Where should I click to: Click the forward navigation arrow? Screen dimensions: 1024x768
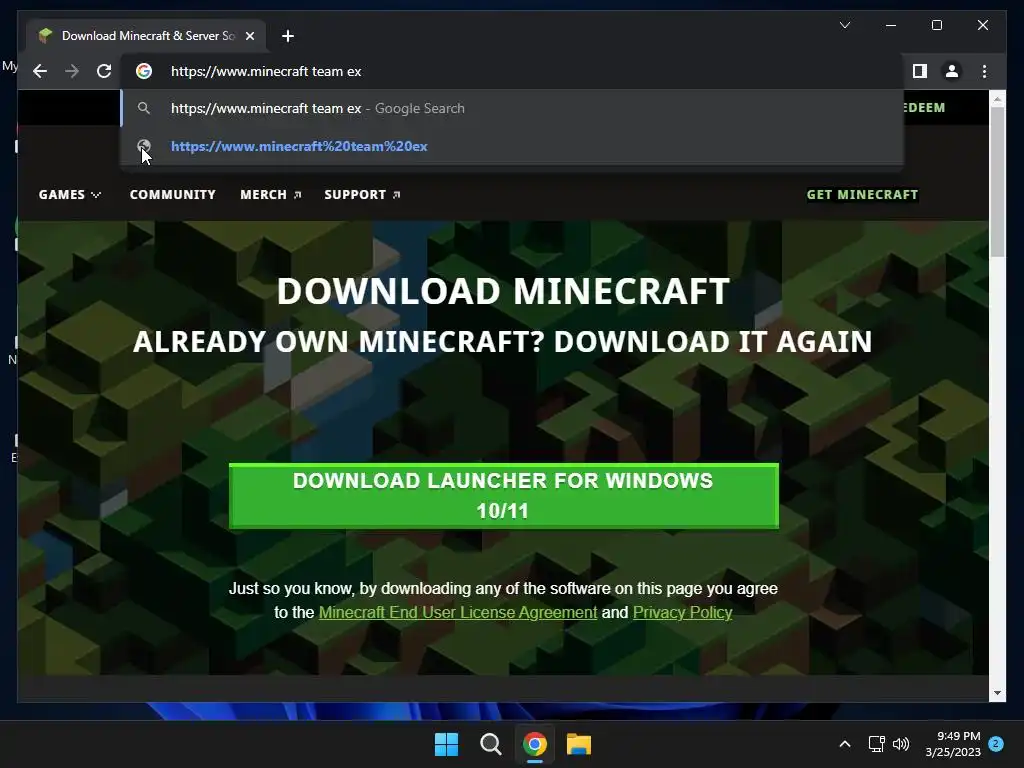coord(72,71)
